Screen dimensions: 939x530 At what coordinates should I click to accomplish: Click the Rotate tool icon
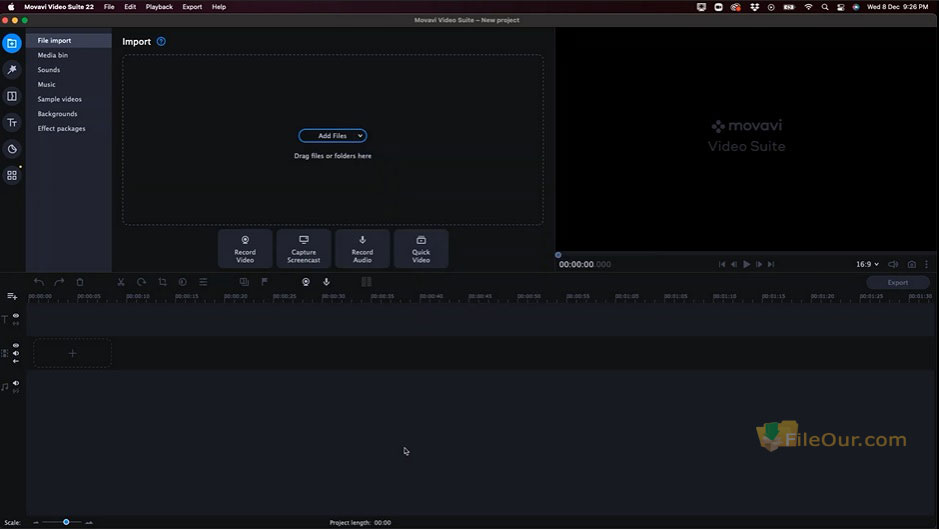click(141, 281)
